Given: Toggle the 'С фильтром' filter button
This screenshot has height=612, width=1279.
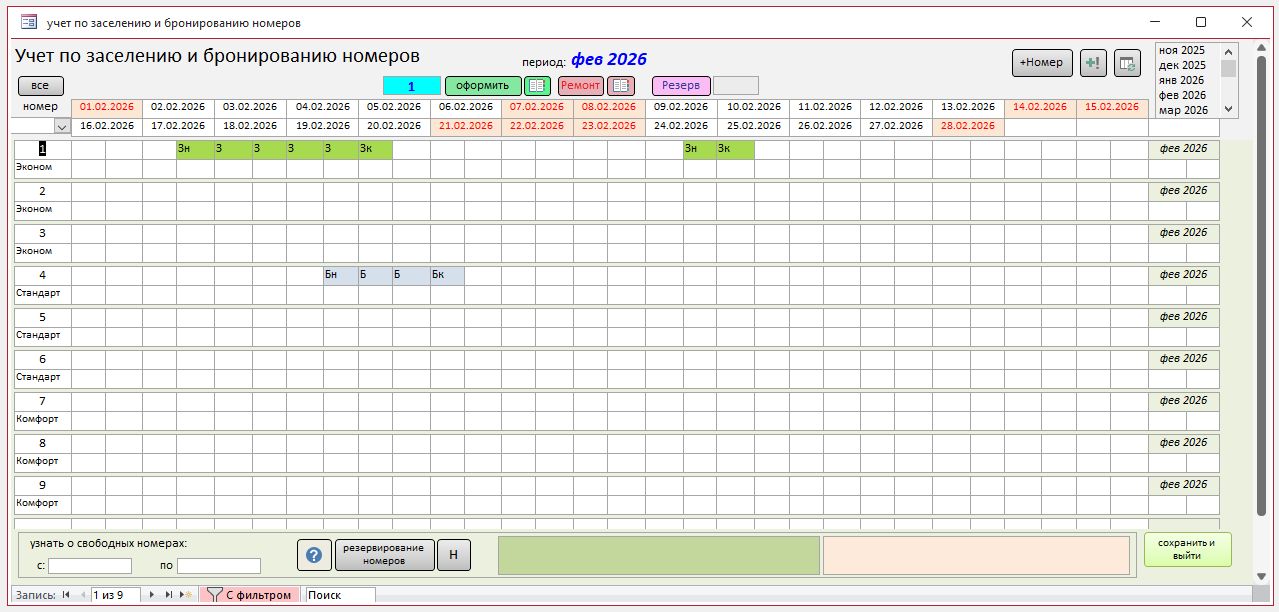Looking at the screenshot, I should 250,595.
